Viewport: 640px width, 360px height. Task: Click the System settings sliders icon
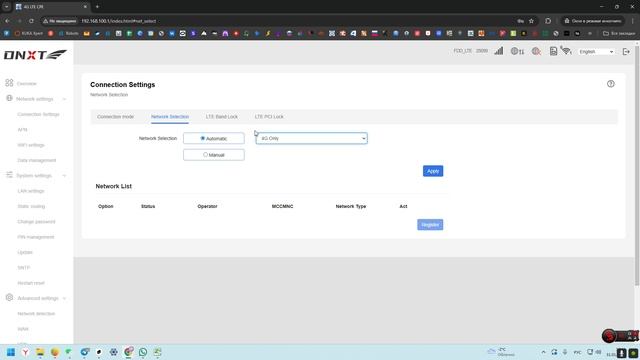click(x=9, y=175)
